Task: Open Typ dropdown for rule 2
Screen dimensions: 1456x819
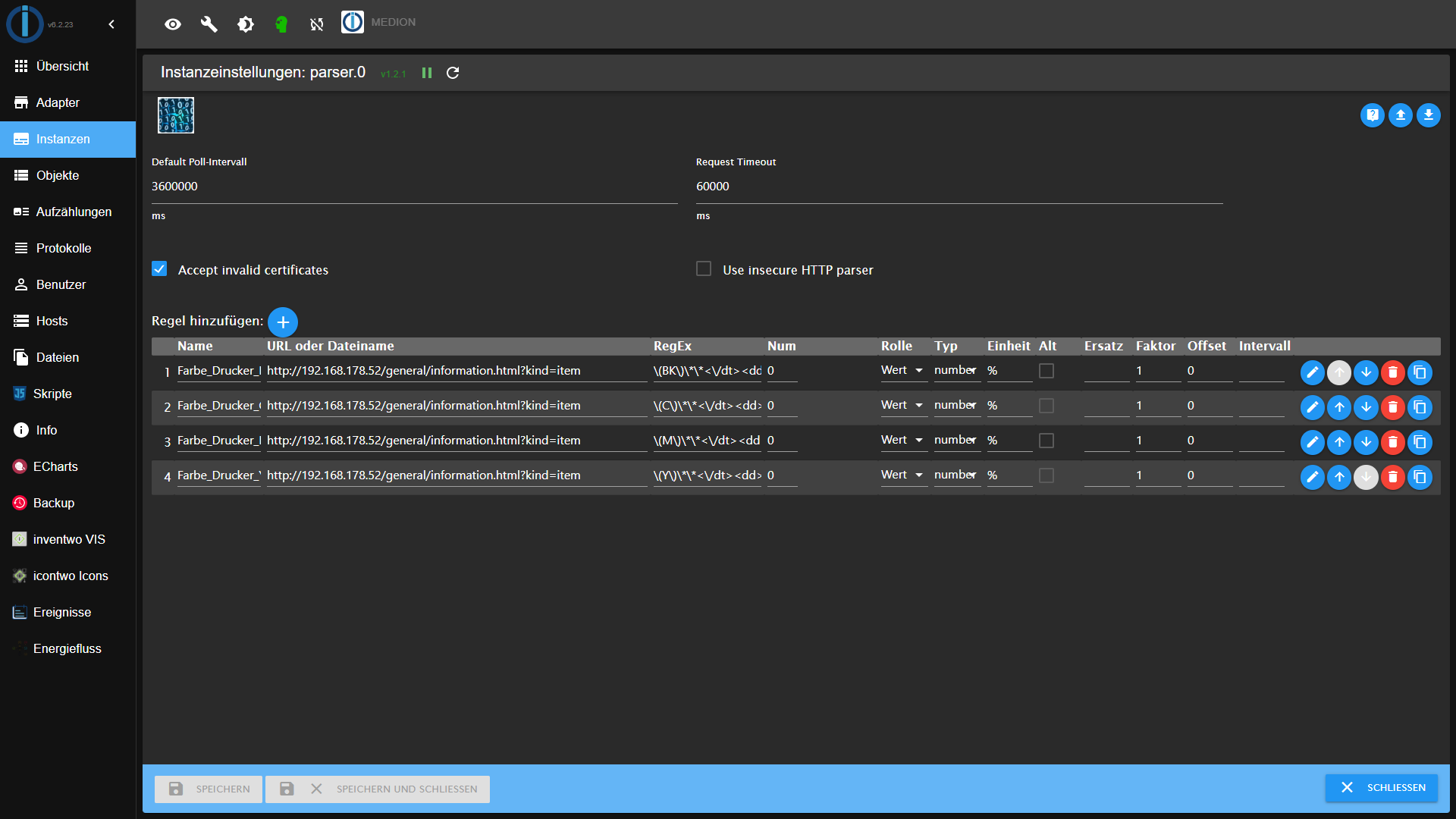Action: click(x=957, y=406)
